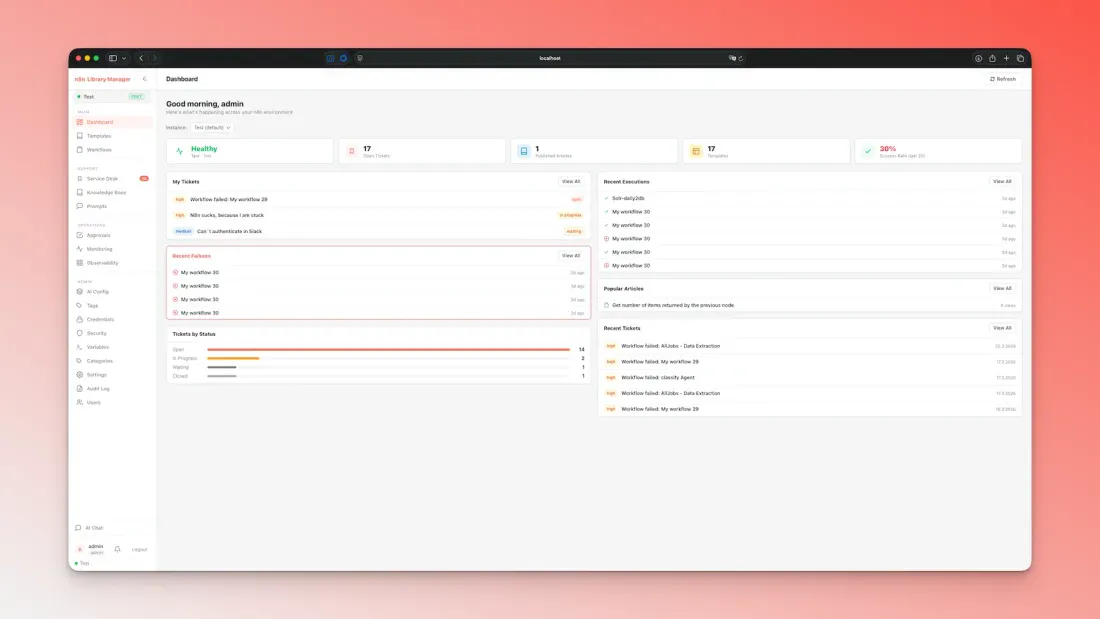1100x619 pixels.
Task: Select the Tags label icon
Action: click(x=79, y=305)
